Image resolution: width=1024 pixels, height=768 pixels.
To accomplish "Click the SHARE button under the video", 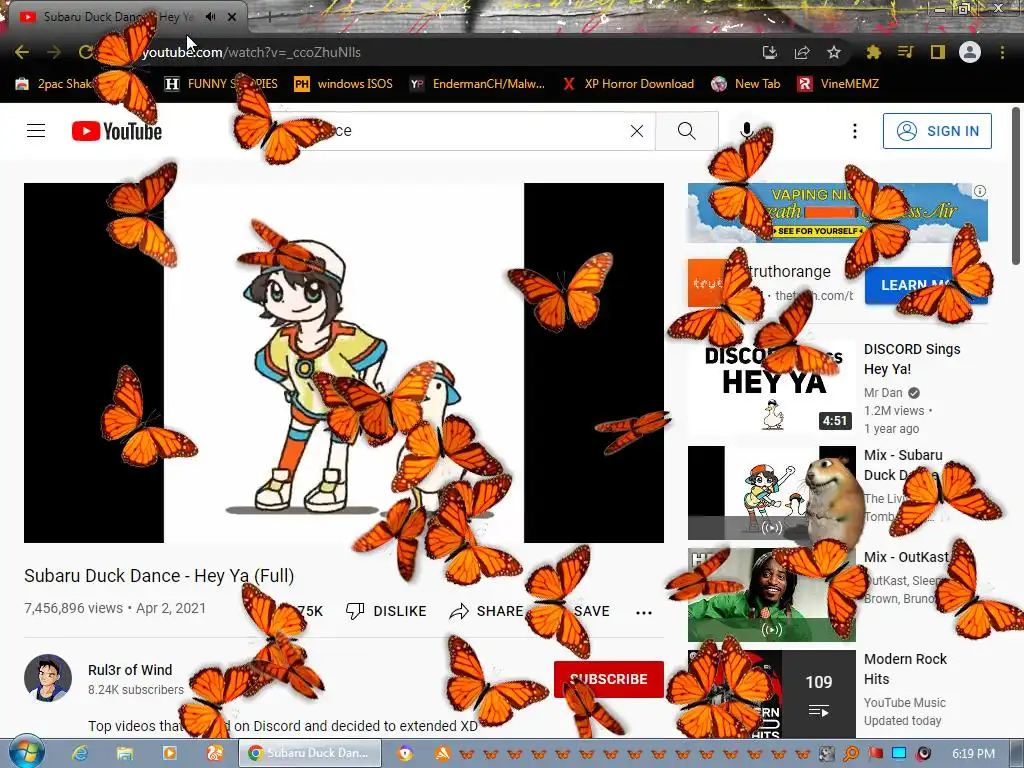I will point(487,611).
